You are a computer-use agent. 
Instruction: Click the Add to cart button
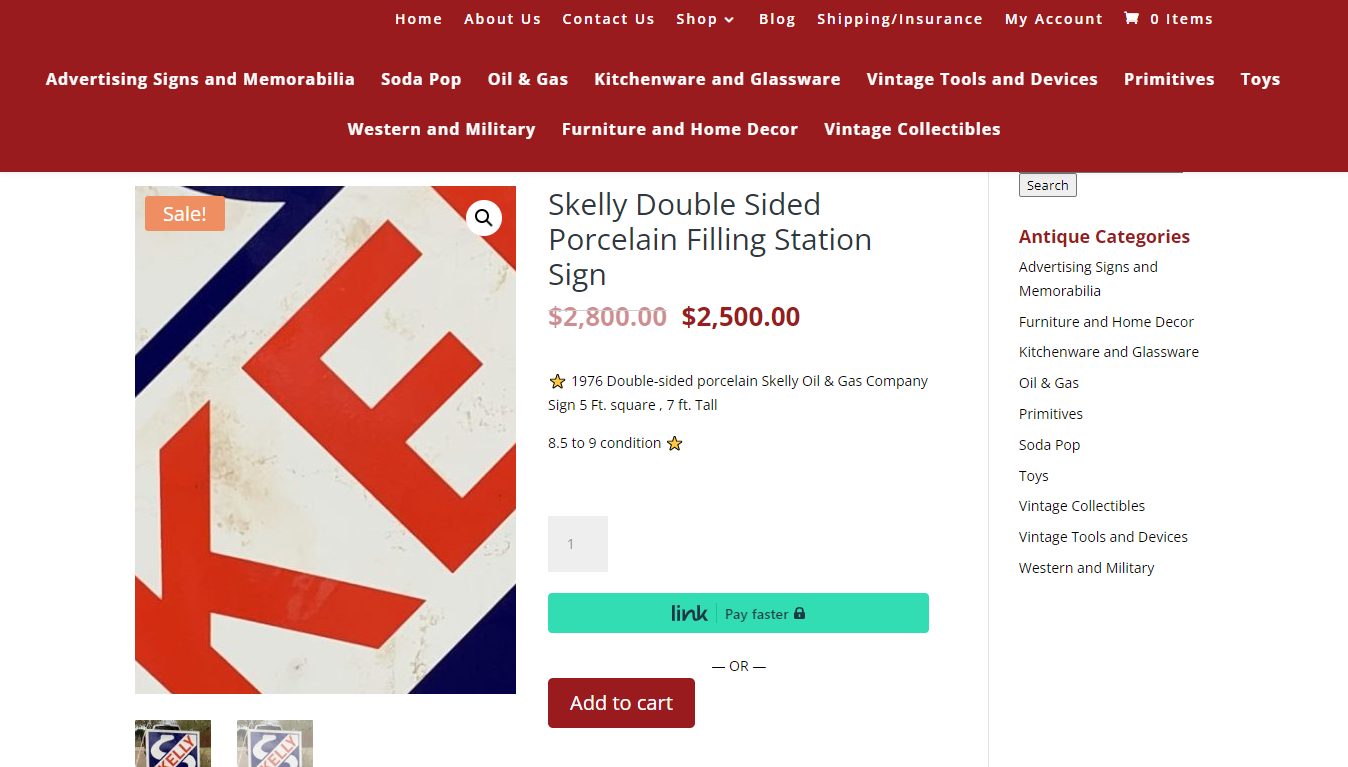coord(621,703)
